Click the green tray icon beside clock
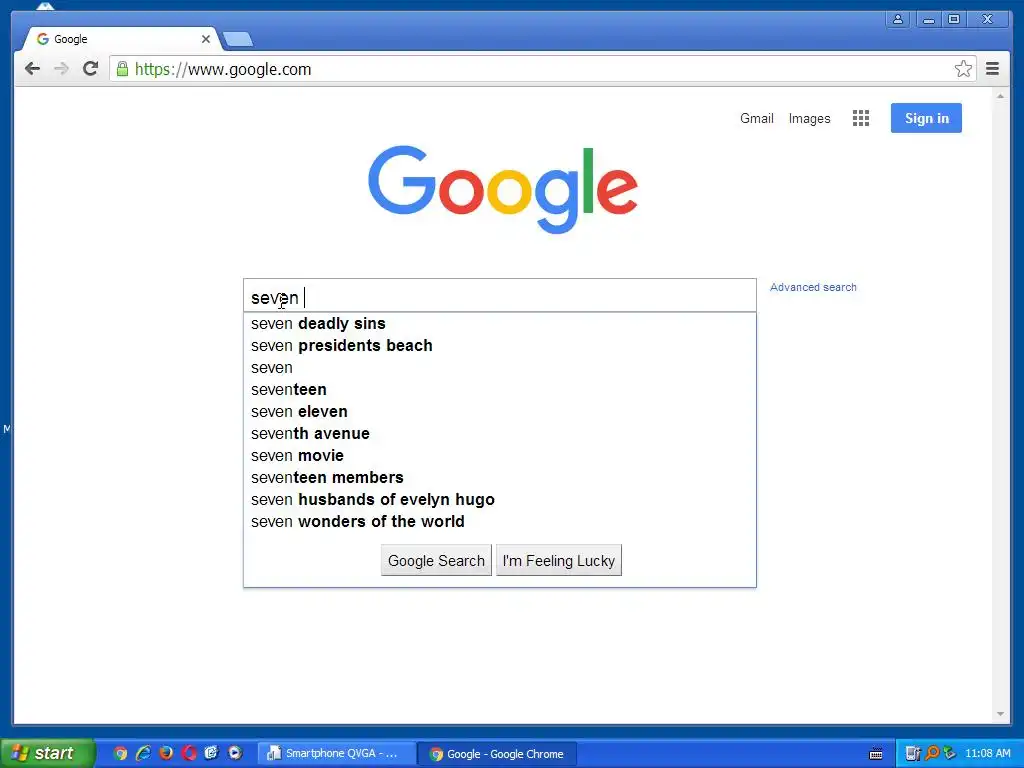 tap(949, 754)
